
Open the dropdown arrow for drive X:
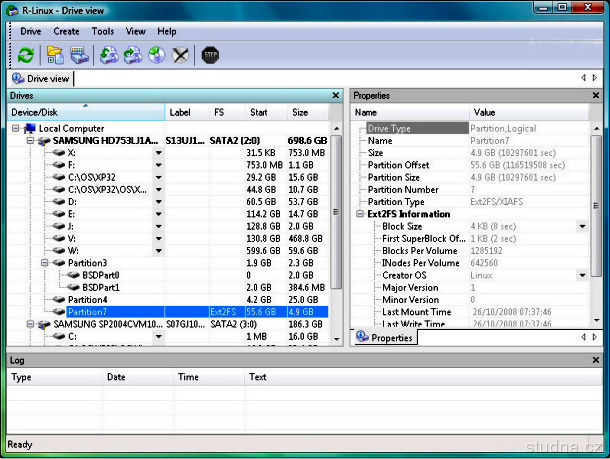pos(158,153)
